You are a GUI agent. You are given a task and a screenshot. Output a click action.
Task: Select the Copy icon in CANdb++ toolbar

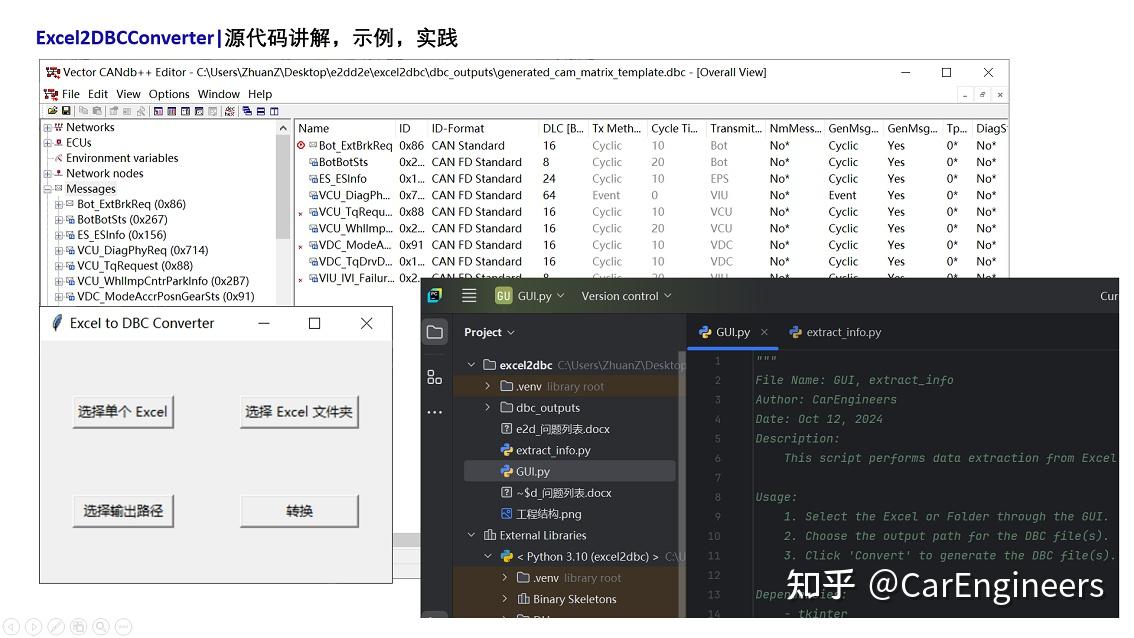(84, 110)
